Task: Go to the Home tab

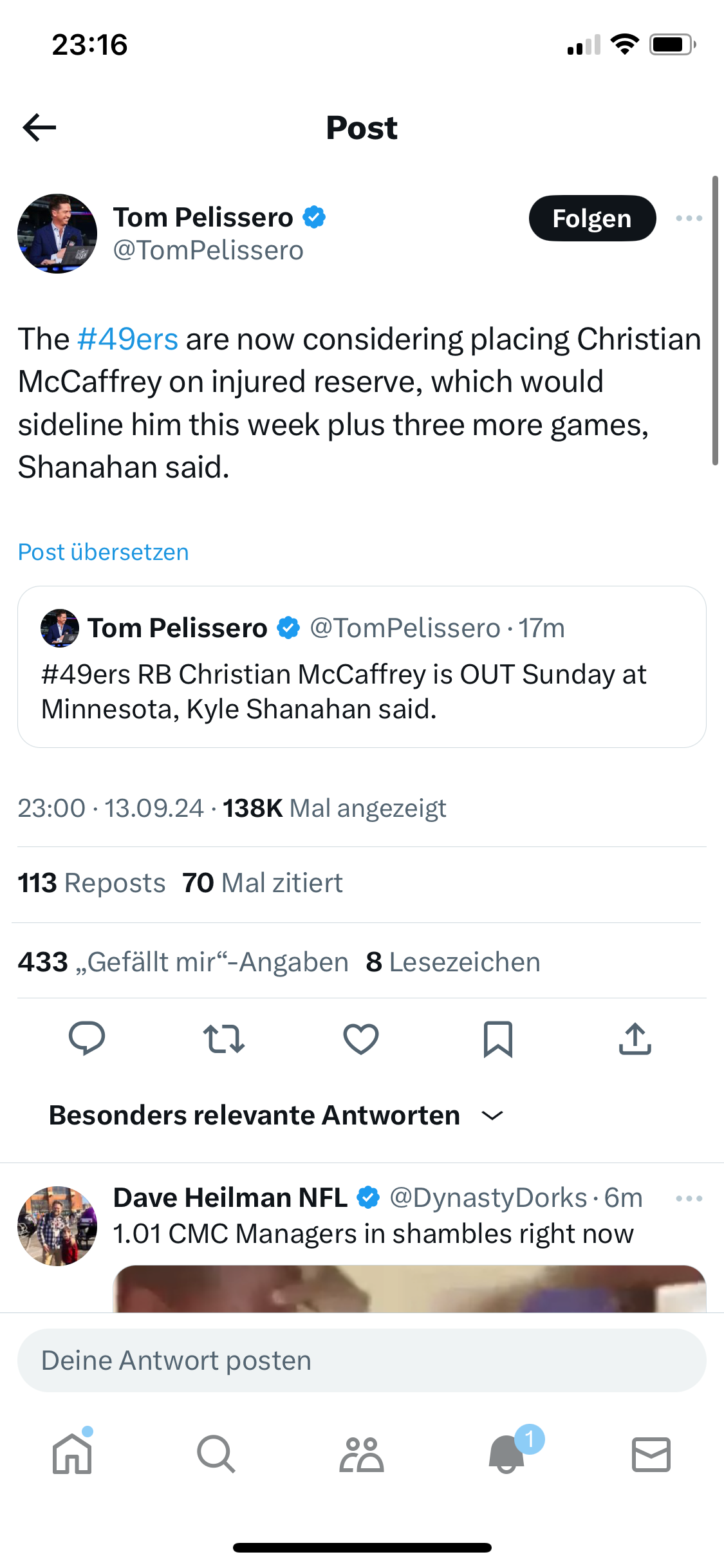Action: coord(72,1454)
